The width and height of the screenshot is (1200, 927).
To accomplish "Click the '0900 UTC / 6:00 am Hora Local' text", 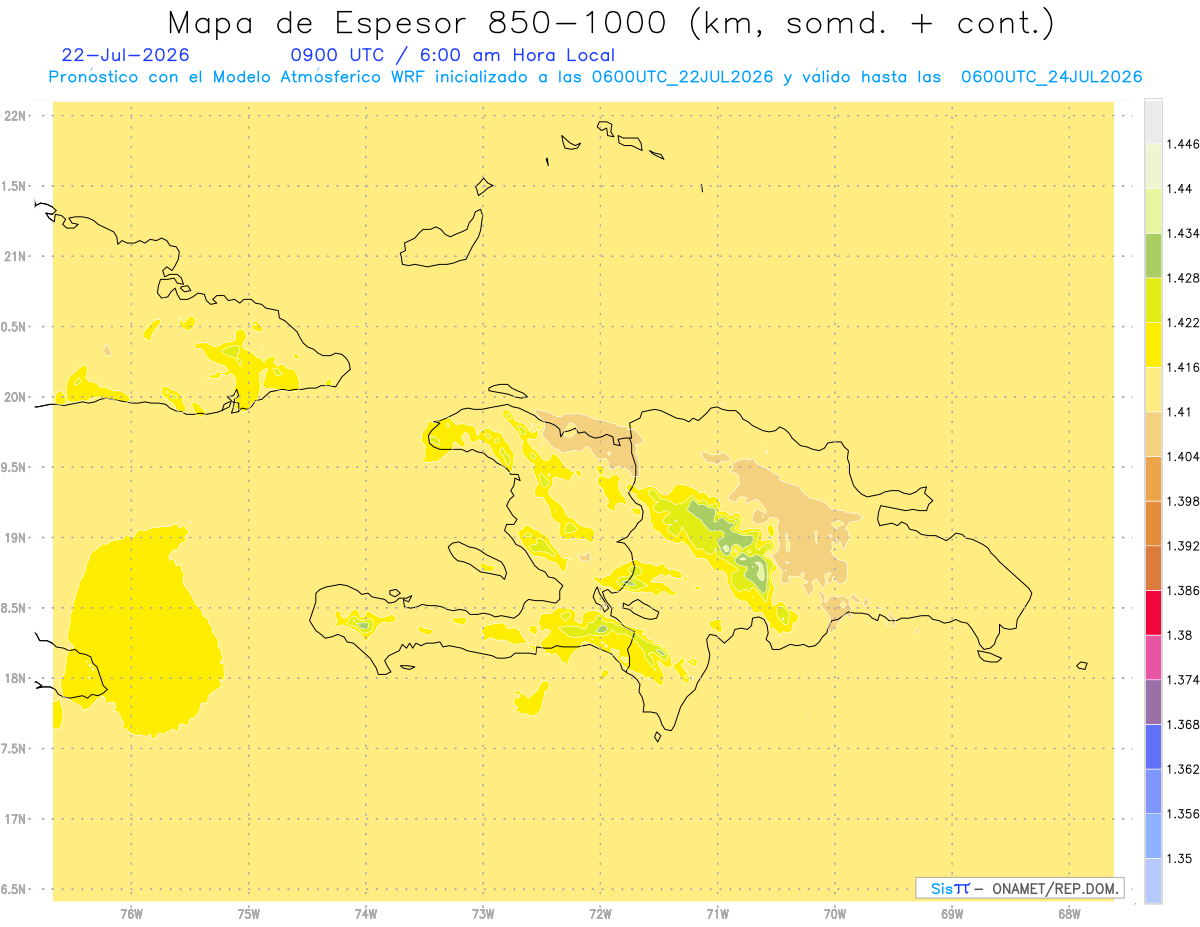I will (453, 56).
